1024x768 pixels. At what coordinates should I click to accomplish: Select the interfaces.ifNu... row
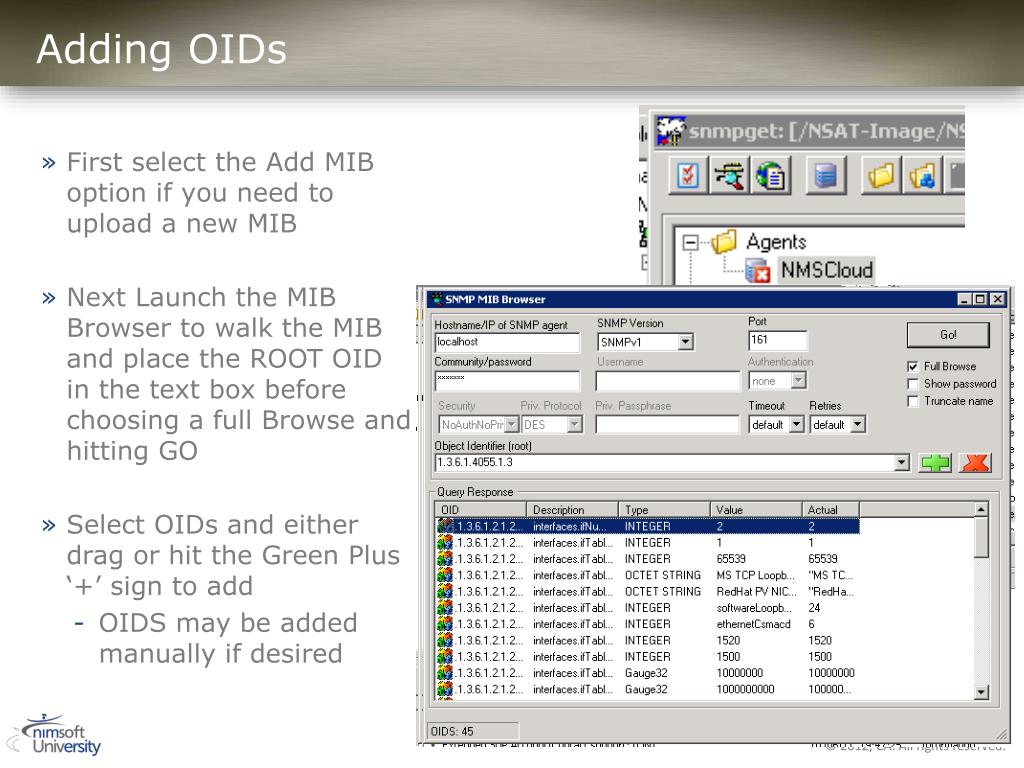click(647, 526)
